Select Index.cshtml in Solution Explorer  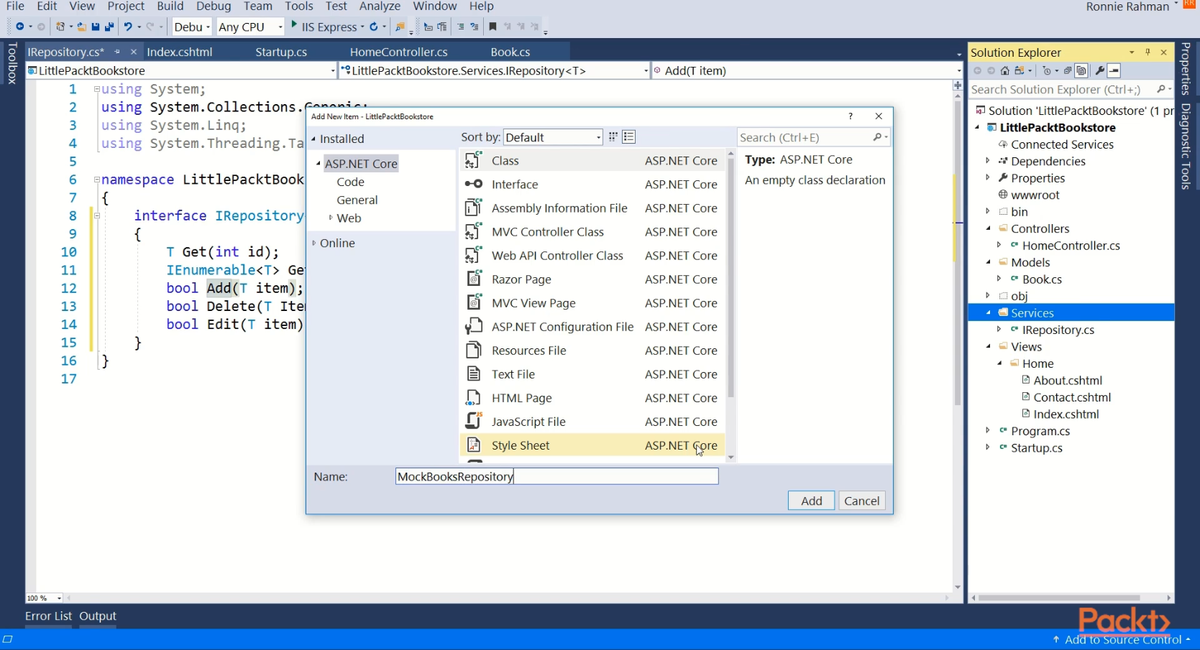[1066, 414]
